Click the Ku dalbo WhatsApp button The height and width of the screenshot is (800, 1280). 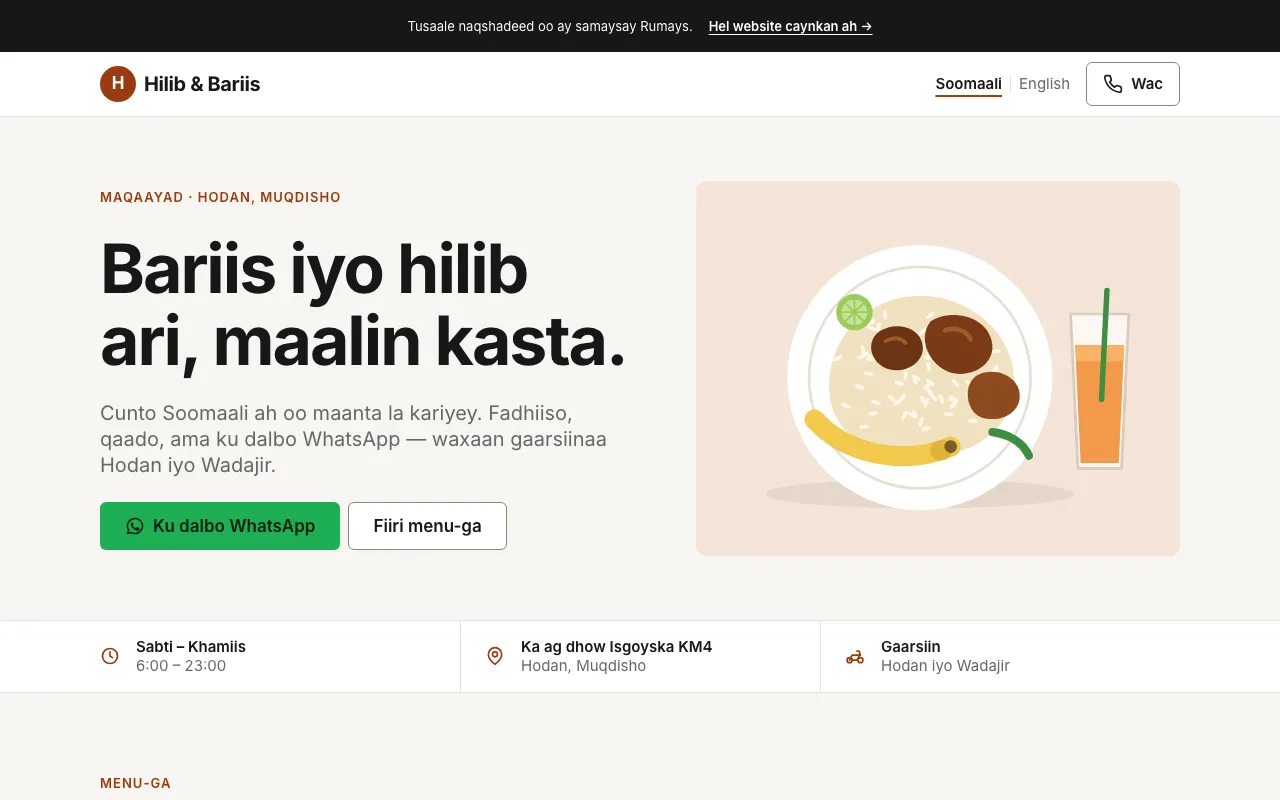pos(220,526)
